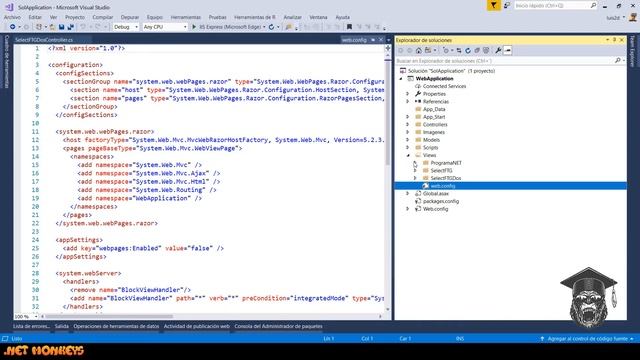Click the Open File toolbar icon
640x360 pixels.
(52, 27)
